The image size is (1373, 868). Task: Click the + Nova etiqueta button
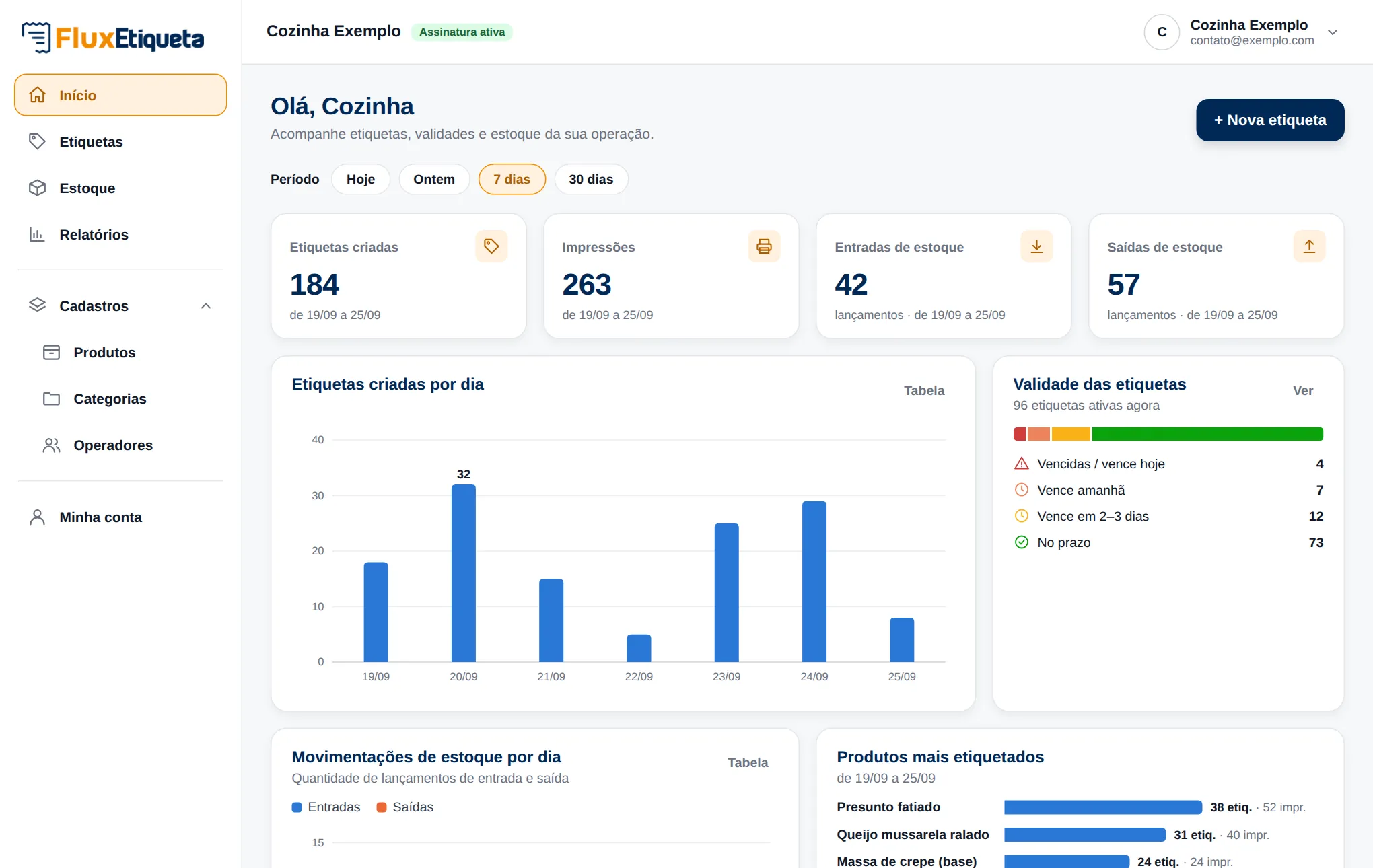[1270, 120]
